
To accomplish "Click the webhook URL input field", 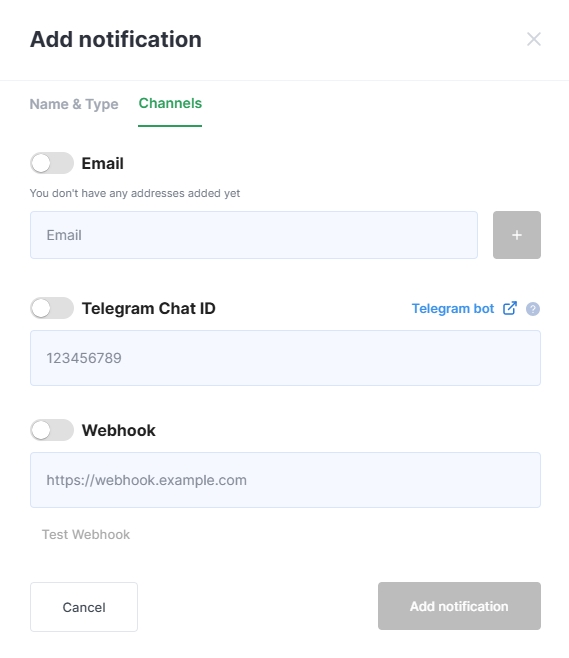I will 285,480.
